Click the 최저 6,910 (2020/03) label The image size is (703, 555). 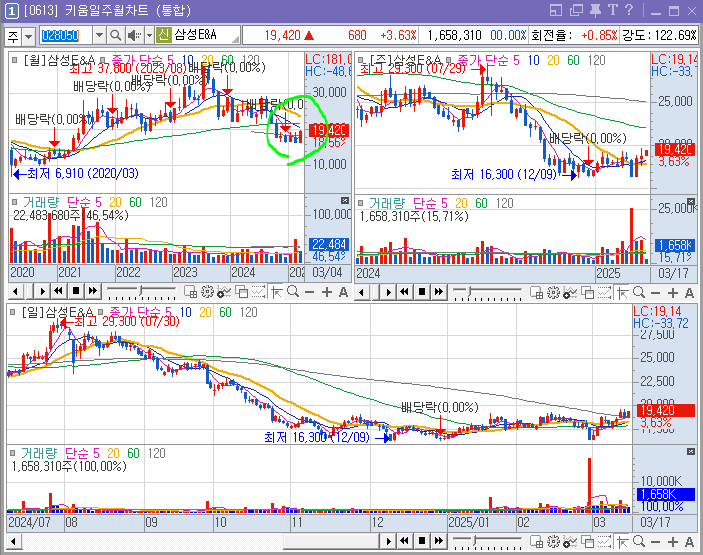click(83, 173)
